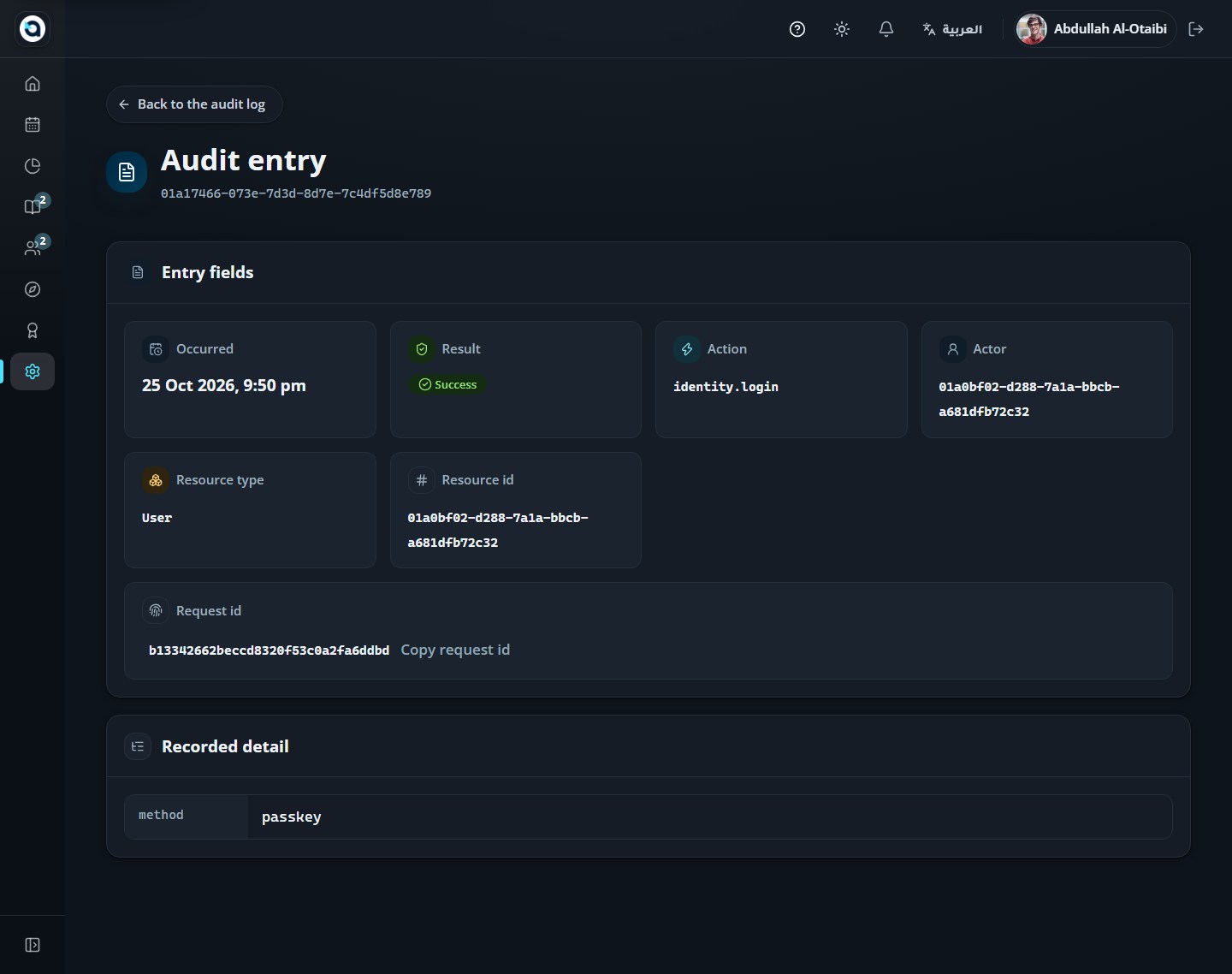Collapse the sidebar panel icon

coord(33,945)
